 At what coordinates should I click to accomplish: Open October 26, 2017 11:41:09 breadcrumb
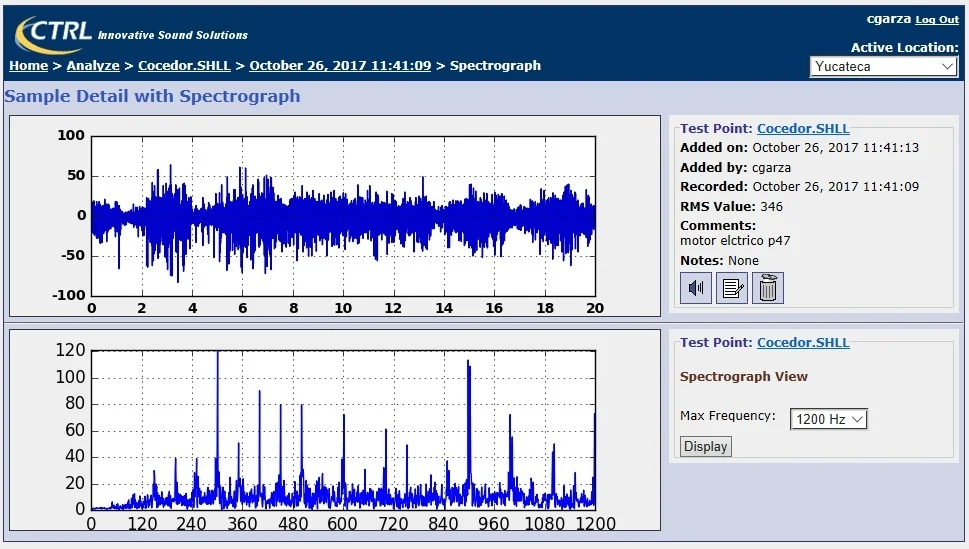(340, 66)
